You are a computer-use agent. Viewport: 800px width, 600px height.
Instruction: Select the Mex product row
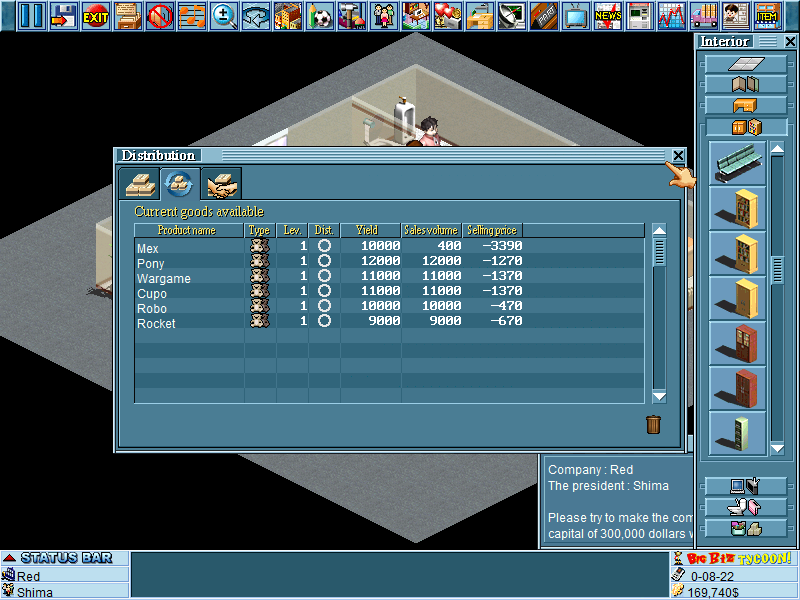[x=390, y=246]
